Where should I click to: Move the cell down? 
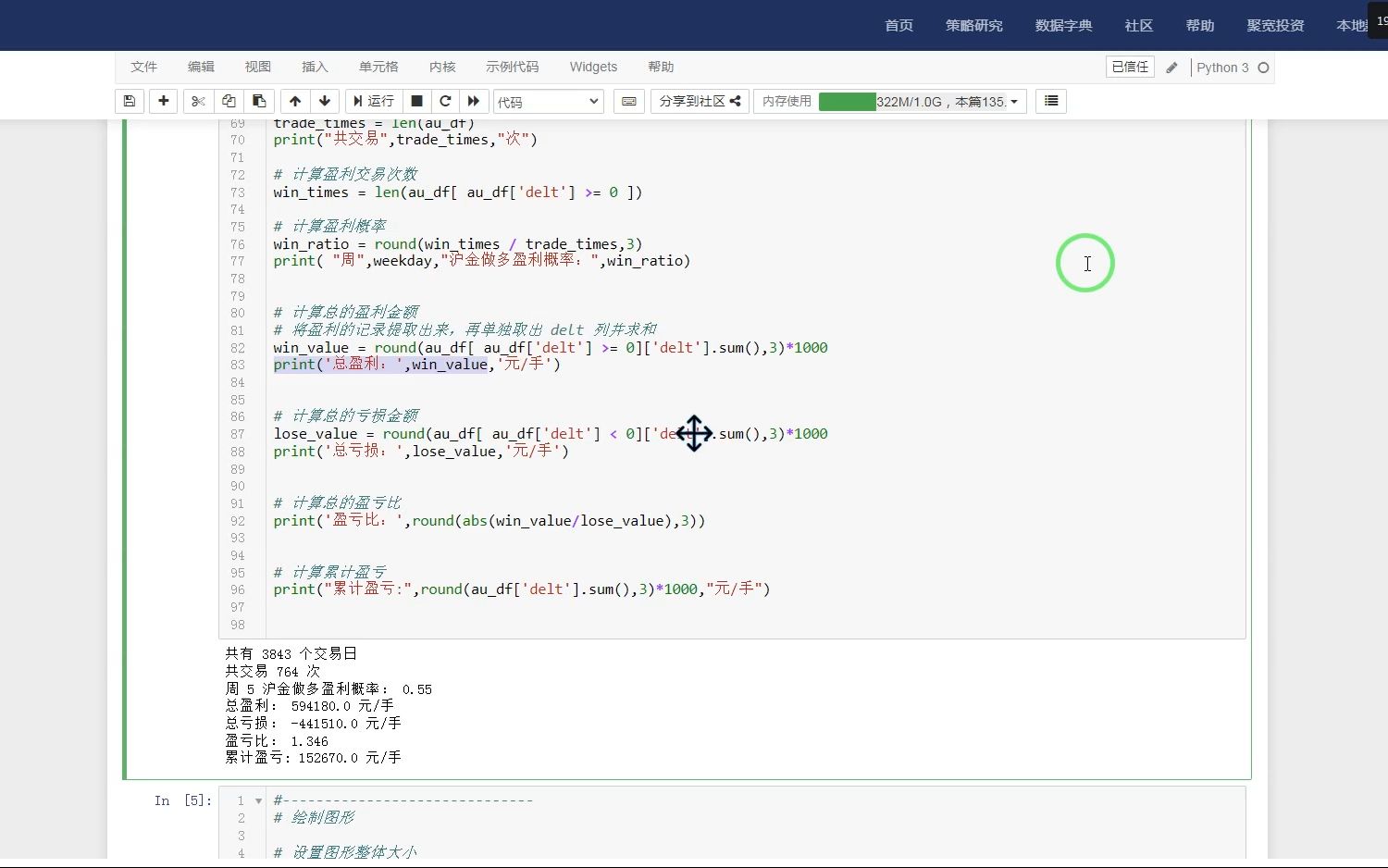coord(325,101)
